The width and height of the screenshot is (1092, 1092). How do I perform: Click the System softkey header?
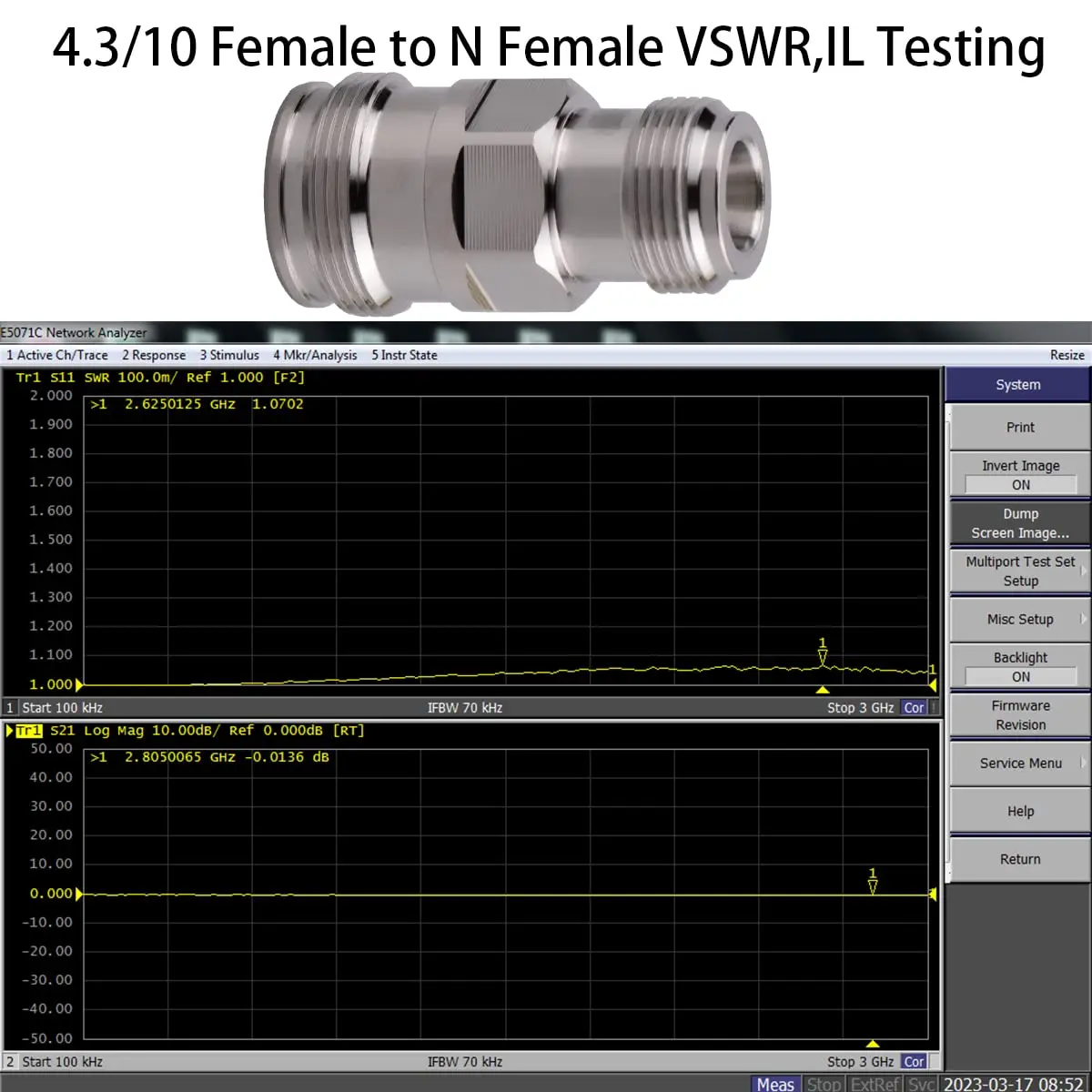click(1017, 385)
